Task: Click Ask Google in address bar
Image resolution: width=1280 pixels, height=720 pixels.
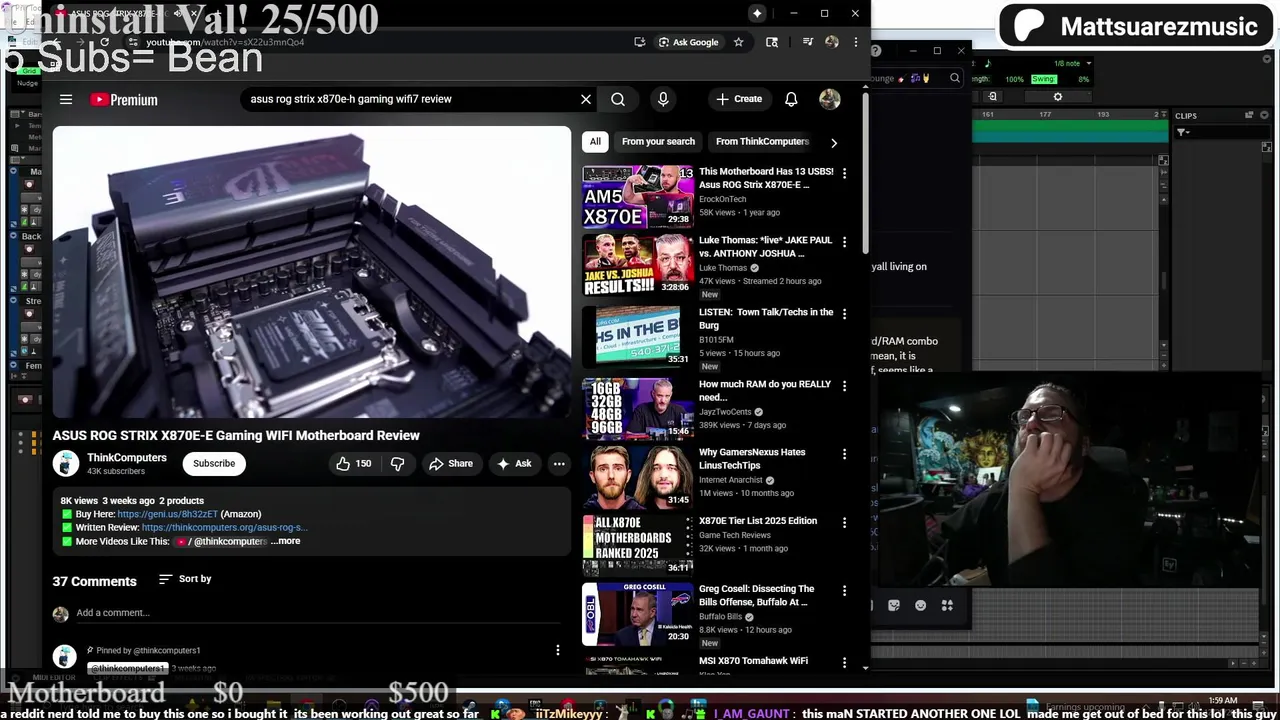Action: click(688, 42)
